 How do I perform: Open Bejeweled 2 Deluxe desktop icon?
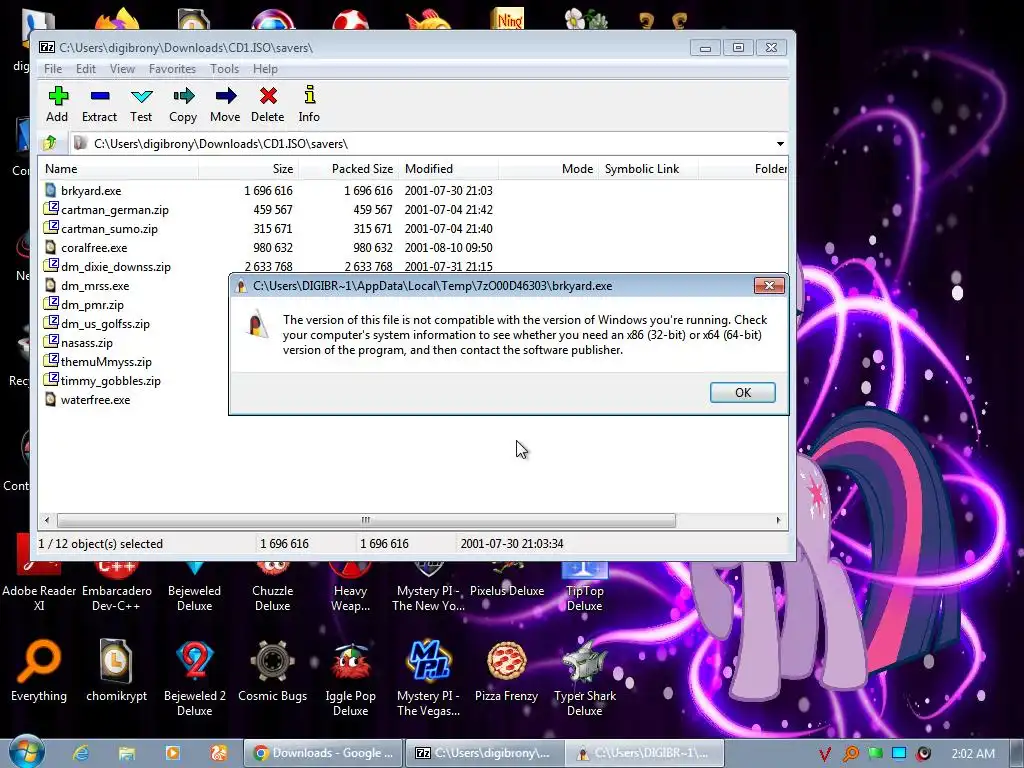click(195, 678)
